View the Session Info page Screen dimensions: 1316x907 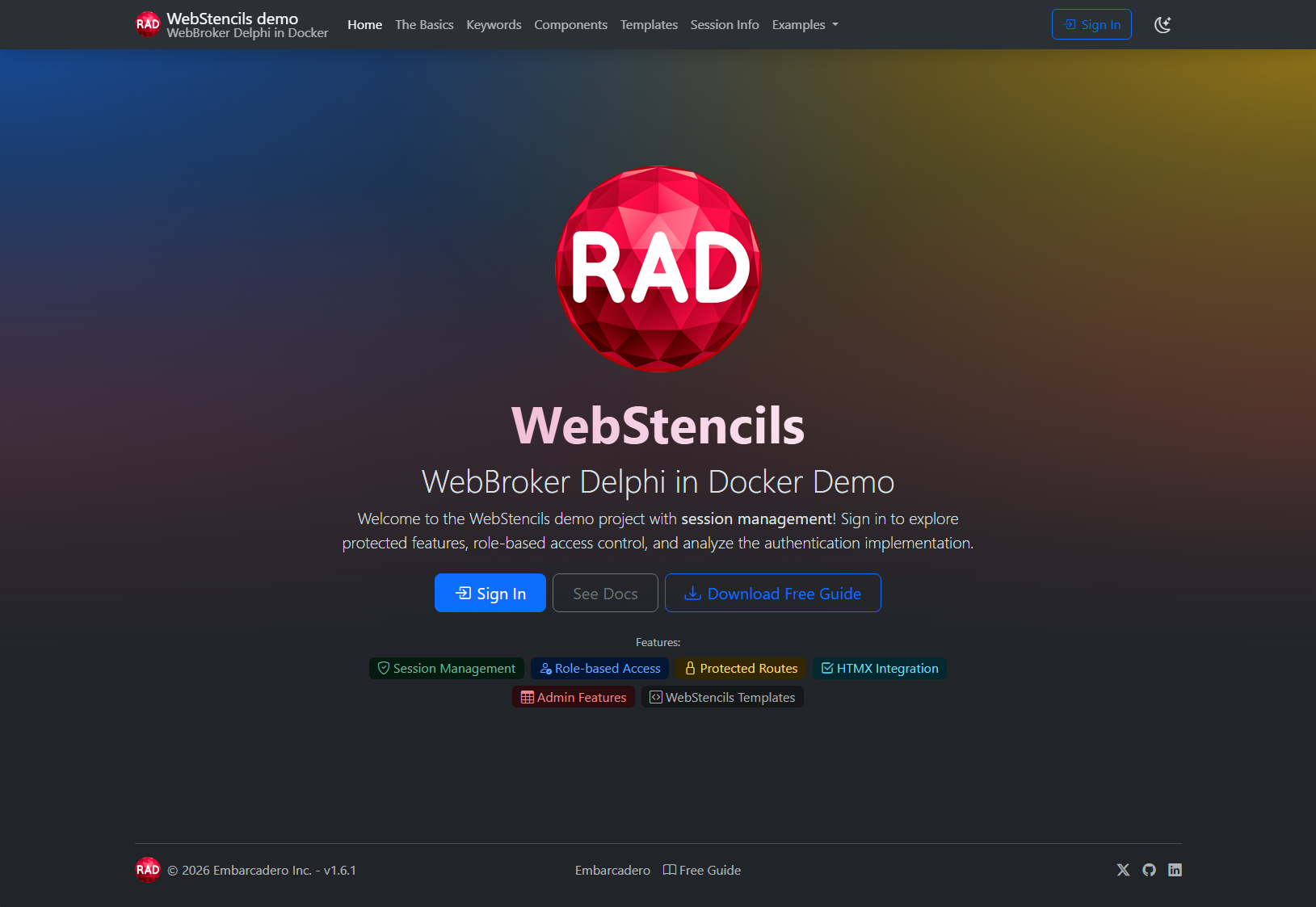coord(725,25)
